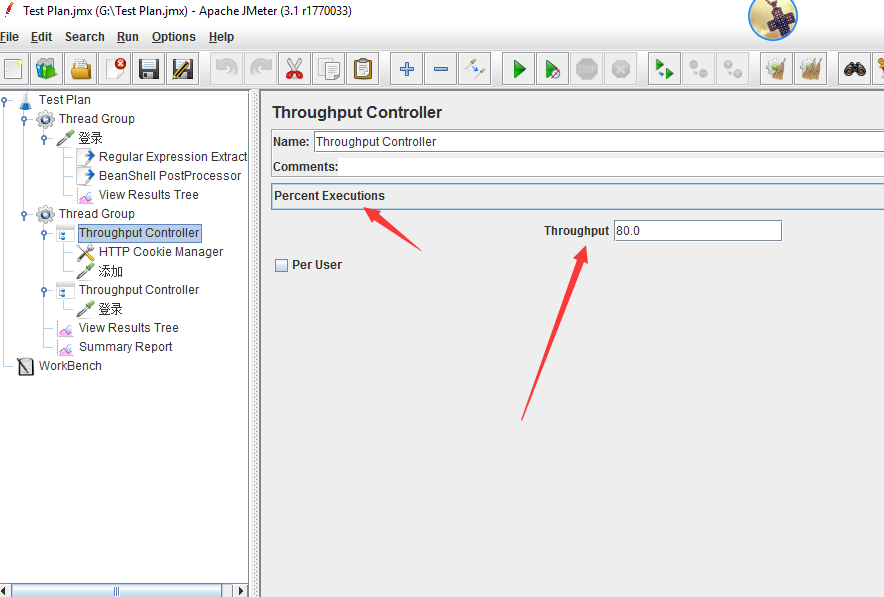Collapse the second Thread Group expander
The image size is (884, 597).
coord(24,215)
